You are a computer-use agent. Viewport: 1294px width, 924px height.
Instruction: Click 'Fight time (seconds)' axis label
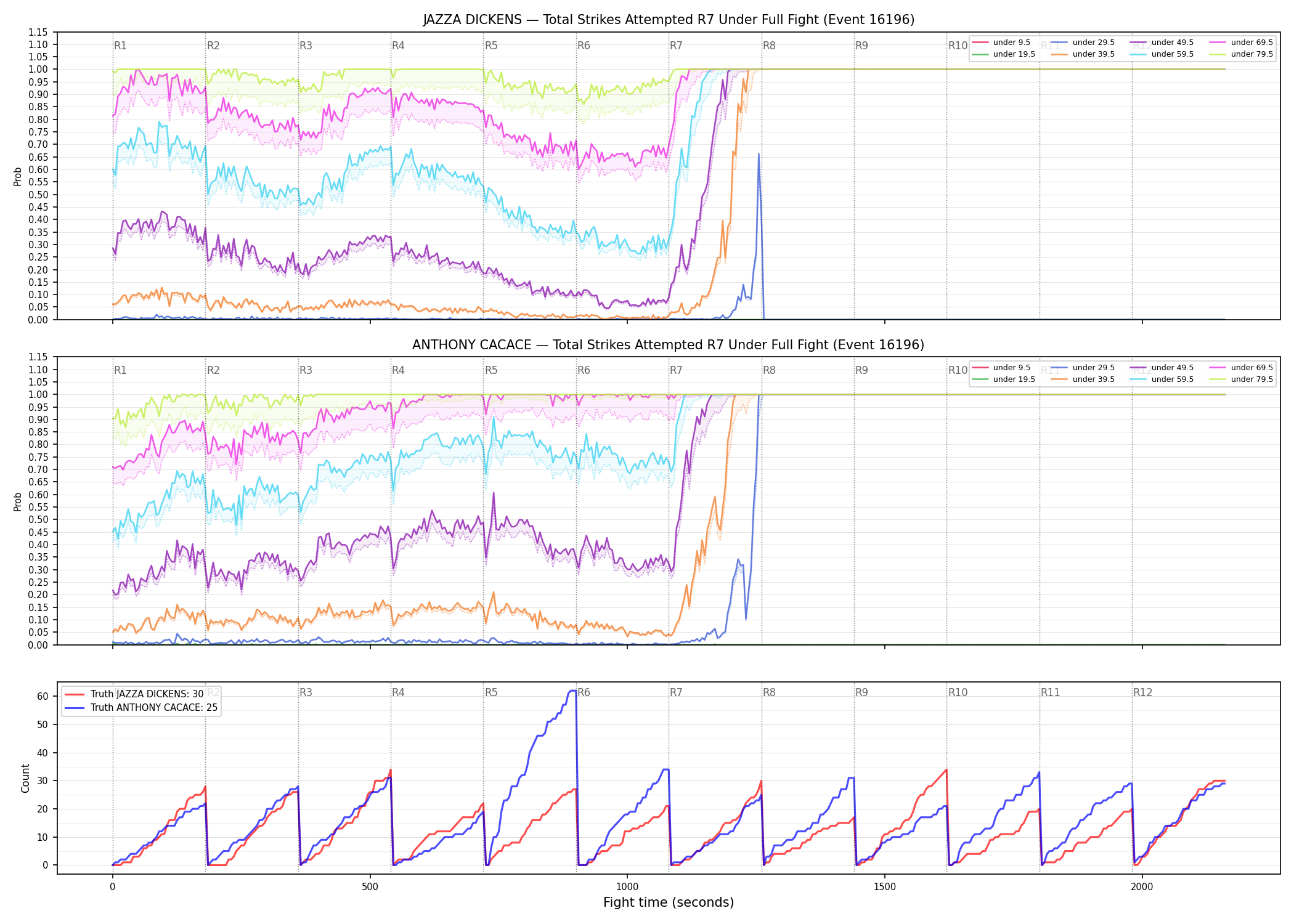(x=669, y=902)
